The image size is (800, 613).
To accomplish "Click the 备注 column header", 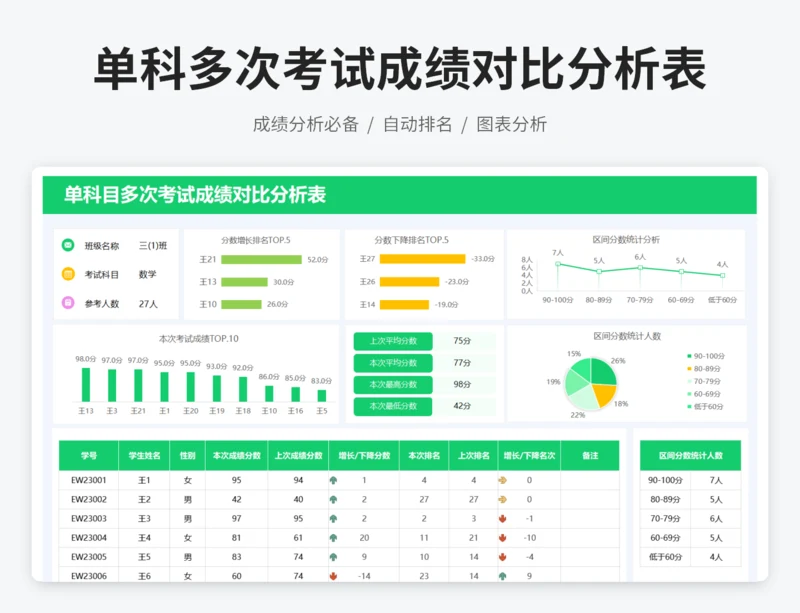I will click(590, 455).
